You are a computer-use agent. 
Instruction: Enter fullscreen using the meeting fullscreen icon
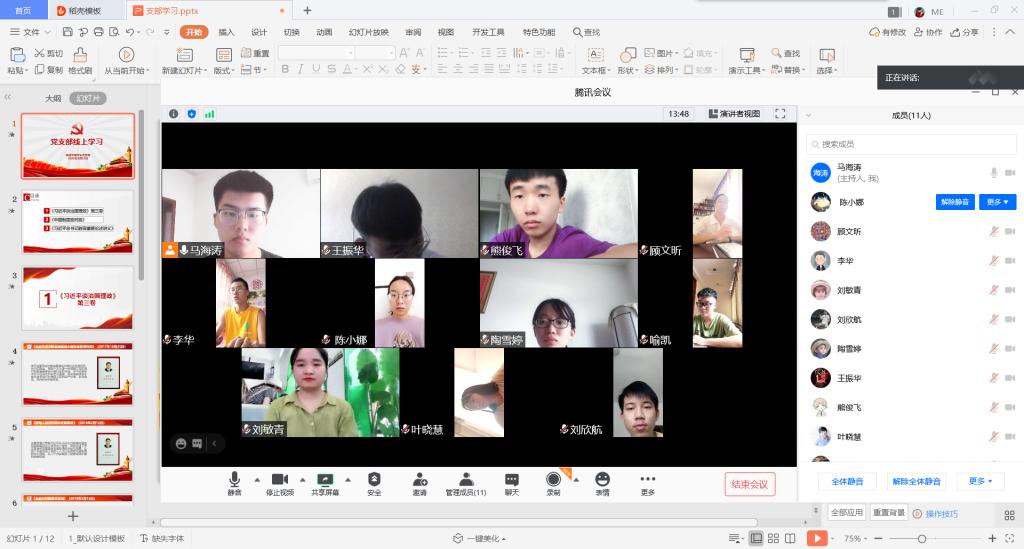point(780,114)
